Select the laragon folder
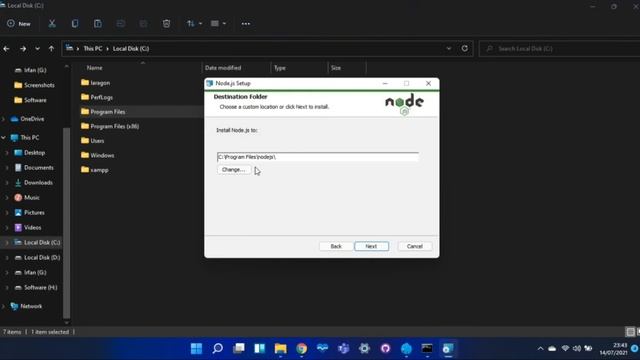The image size is (640, 360). [96, 82]
